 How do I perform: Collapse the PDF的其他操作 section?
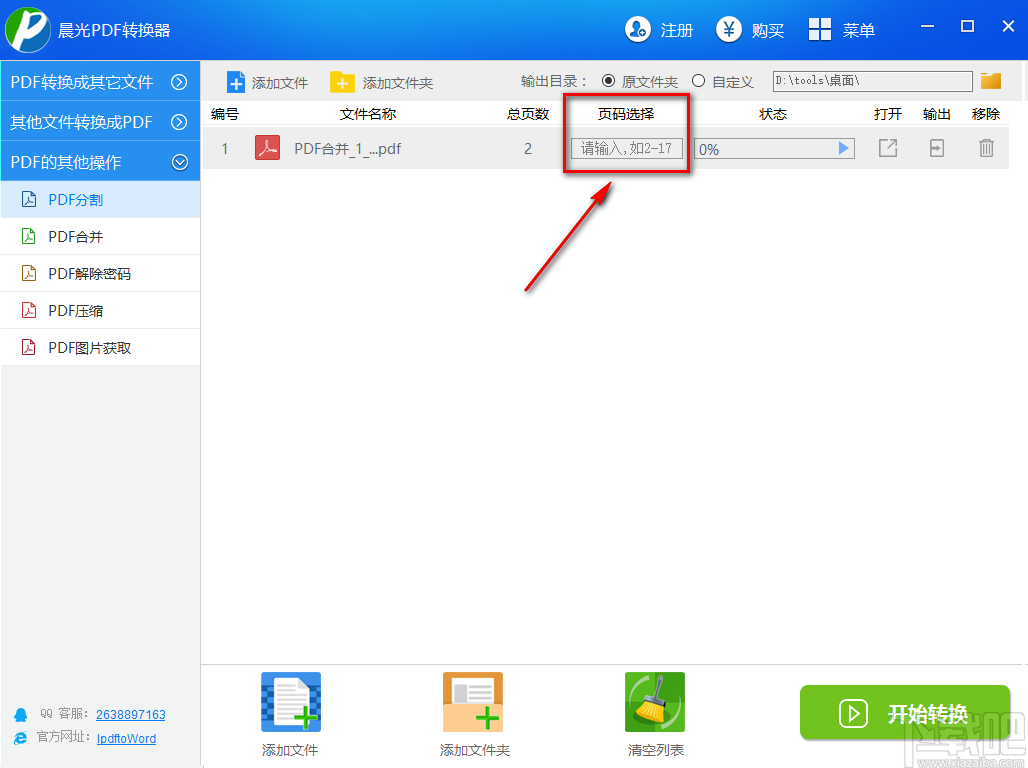click(x=100, y=162)
